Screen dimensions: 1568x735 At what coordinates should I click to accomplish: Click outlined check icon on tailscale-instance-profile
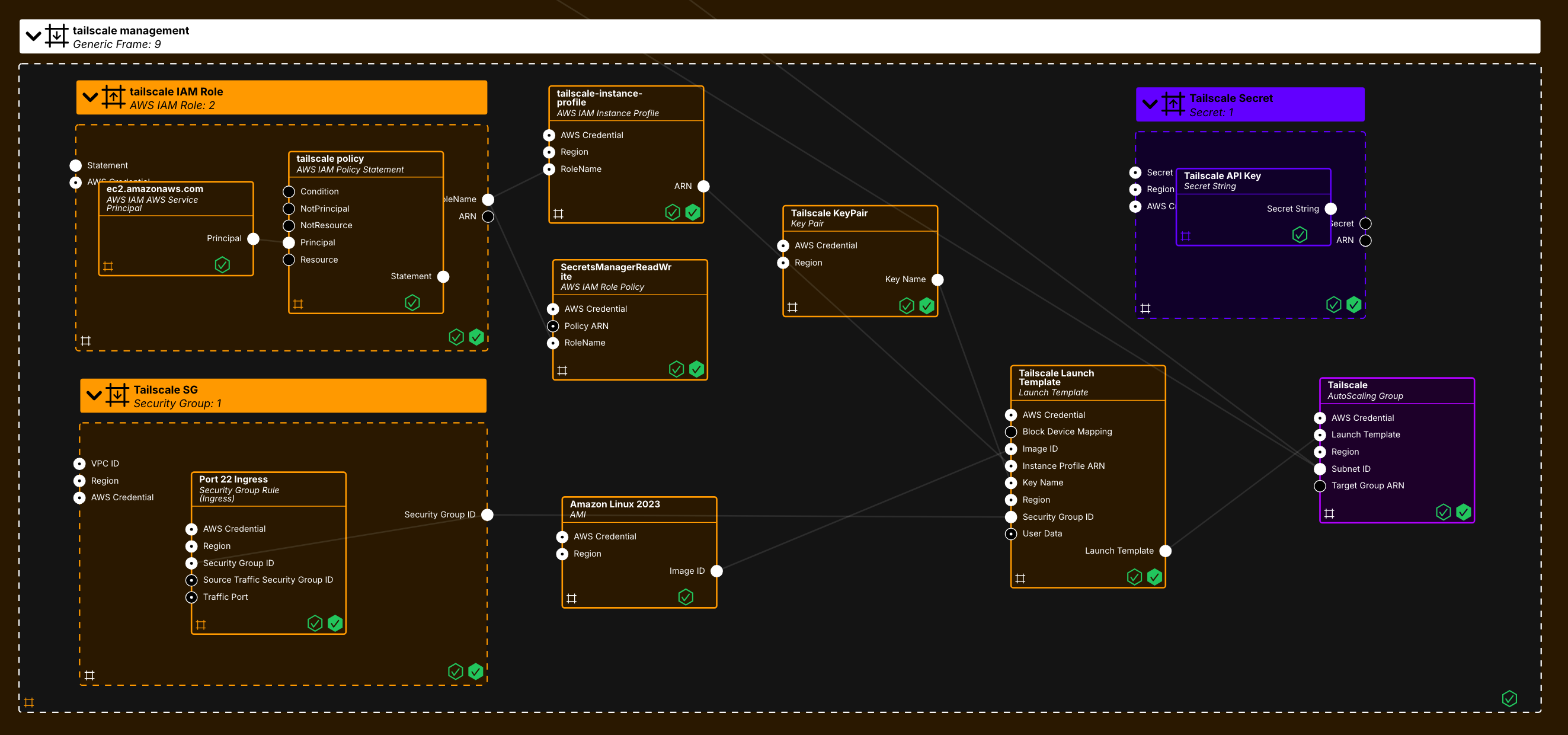[673, 213]
